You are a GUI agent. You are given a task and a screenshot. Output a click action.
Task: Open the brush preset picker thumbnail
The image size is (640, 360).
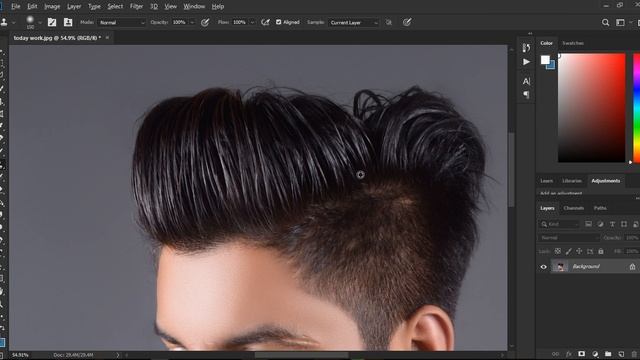[30, 22]
